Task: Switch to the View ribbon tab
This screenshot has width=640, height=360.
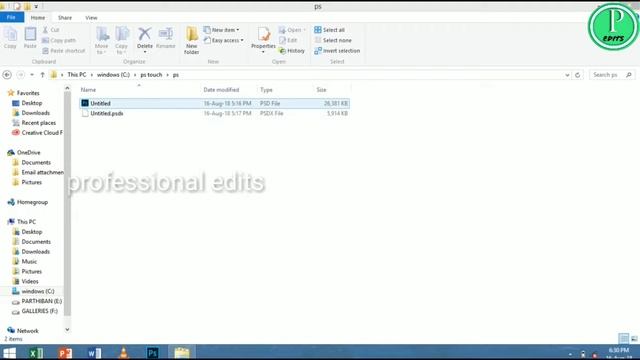Action: [91, 18]
